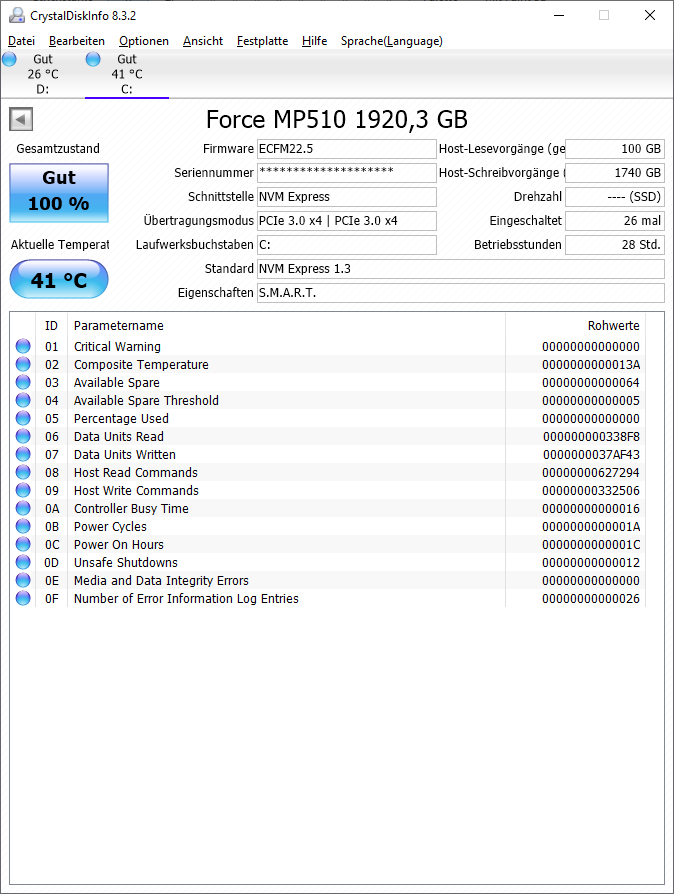Click raw value 00000000627294

[591, 472]
